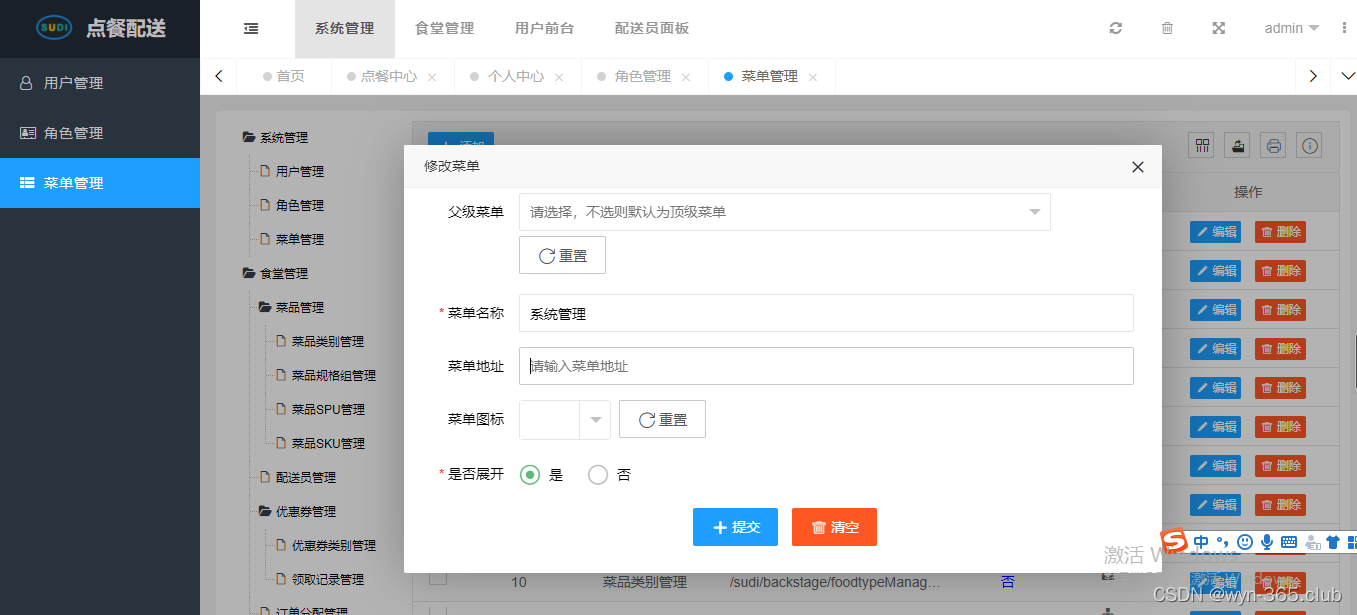
Task: Show later tabs with the right arrow
Action: click(x=1313, y=76)
